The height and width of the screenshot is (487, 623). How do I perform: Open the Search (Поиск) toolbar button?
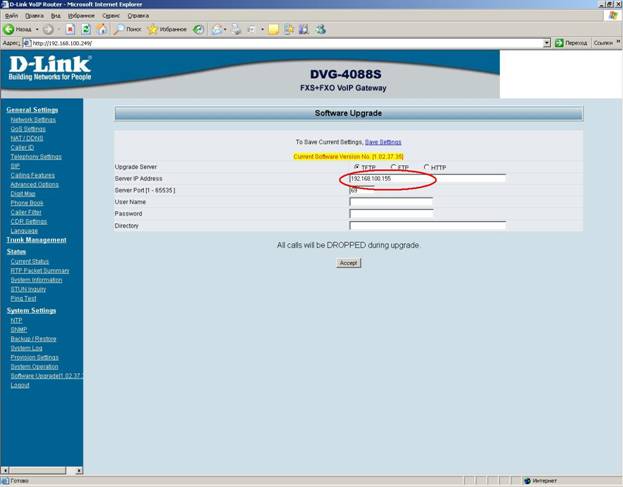pyautogui.click(x=127, y=29)
